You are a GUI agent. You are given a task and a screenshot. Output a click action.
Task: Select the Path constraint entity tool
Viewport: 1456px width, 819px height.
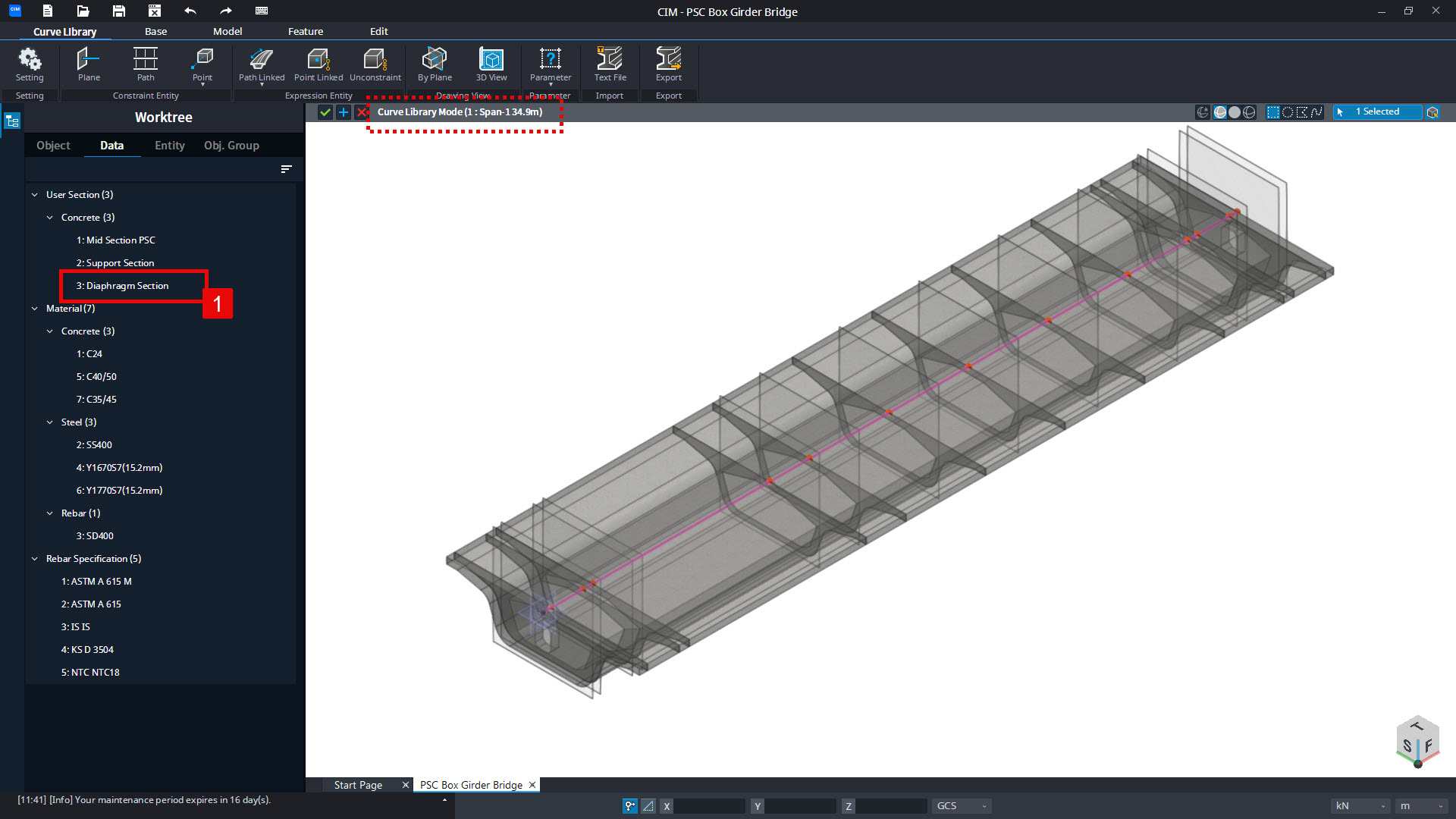(x=146, y=64)
